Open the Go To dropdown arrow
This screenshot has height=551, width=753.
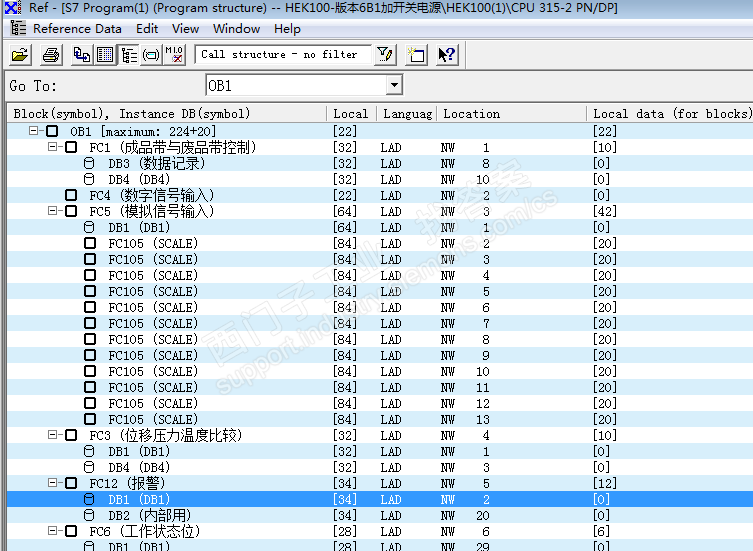pos(394,86)
